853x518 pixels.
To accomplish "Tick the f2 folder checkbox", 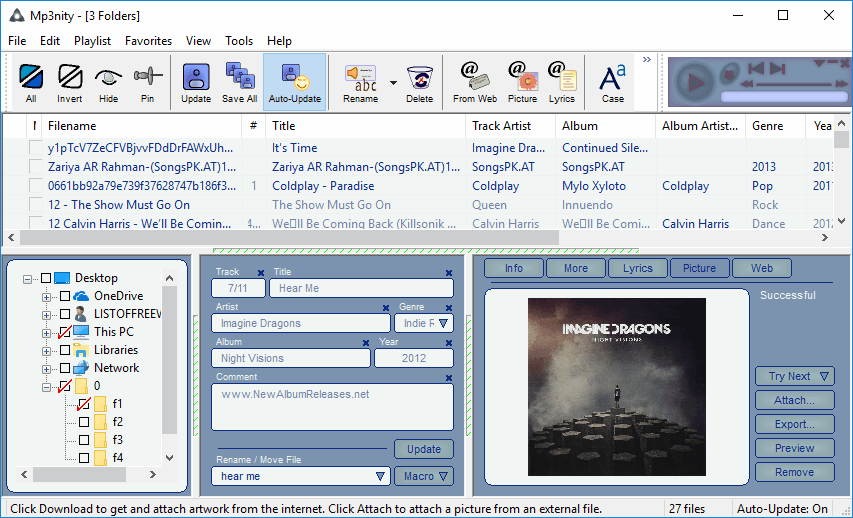I will tap(84, 422).
